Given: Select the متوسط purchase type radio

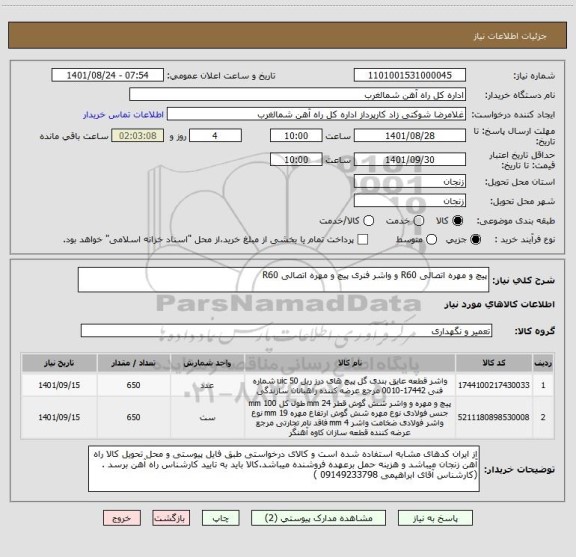Looking at the screenshot, I should point(431,240).
